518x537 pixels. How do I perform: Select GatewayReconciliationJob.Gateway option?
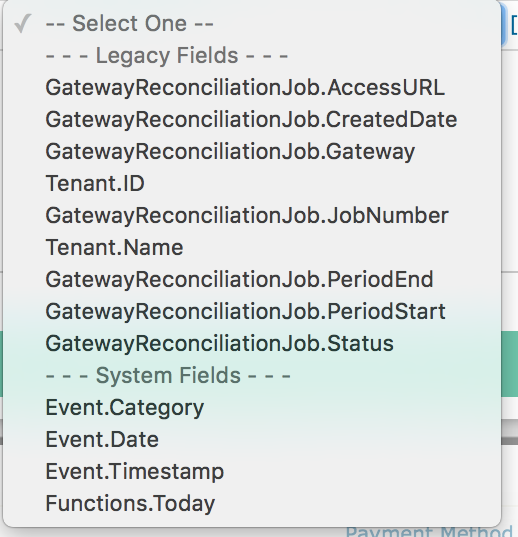(252, 151)
